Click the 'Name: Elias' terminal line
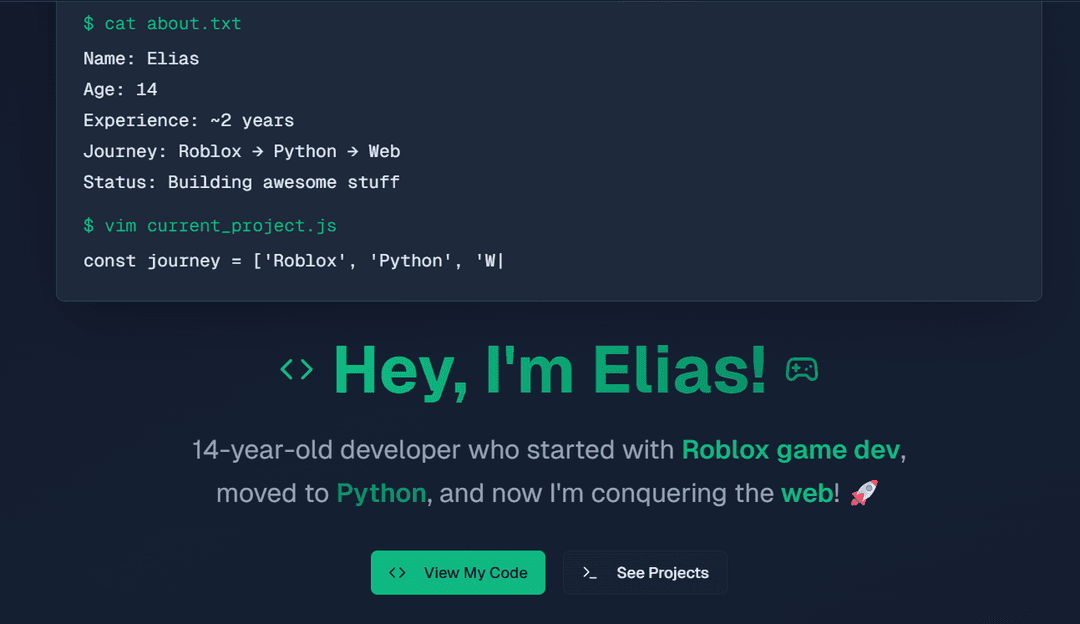1080x624 pixels. tap(141, 58)
